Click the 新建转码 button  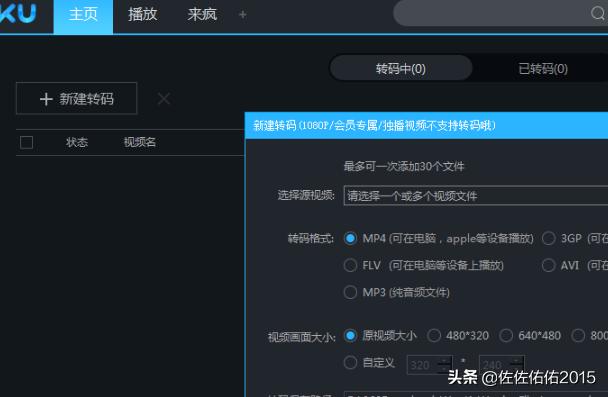[x=76, y=98]
